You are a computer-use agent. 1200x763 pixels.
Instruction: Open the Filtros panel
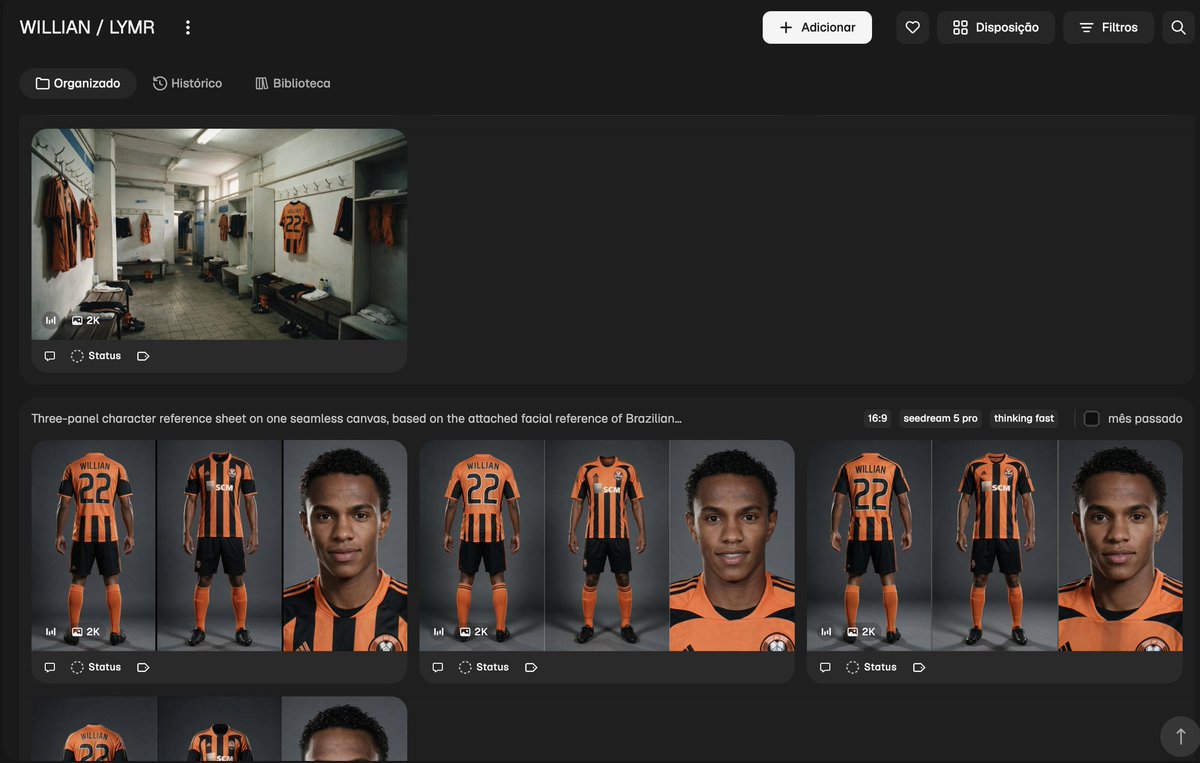(x=1108, y=28)
